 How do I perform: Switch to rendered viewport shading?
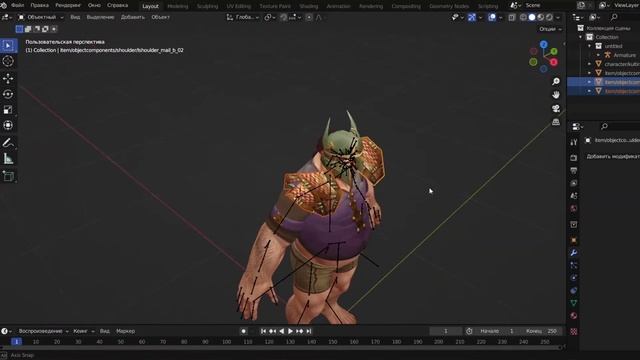[549, 17]
